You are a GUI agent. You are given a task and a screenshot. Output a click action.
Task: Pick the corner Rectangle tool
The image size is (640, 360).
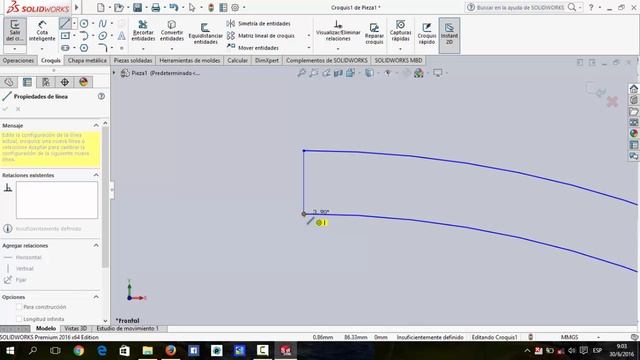65,36
